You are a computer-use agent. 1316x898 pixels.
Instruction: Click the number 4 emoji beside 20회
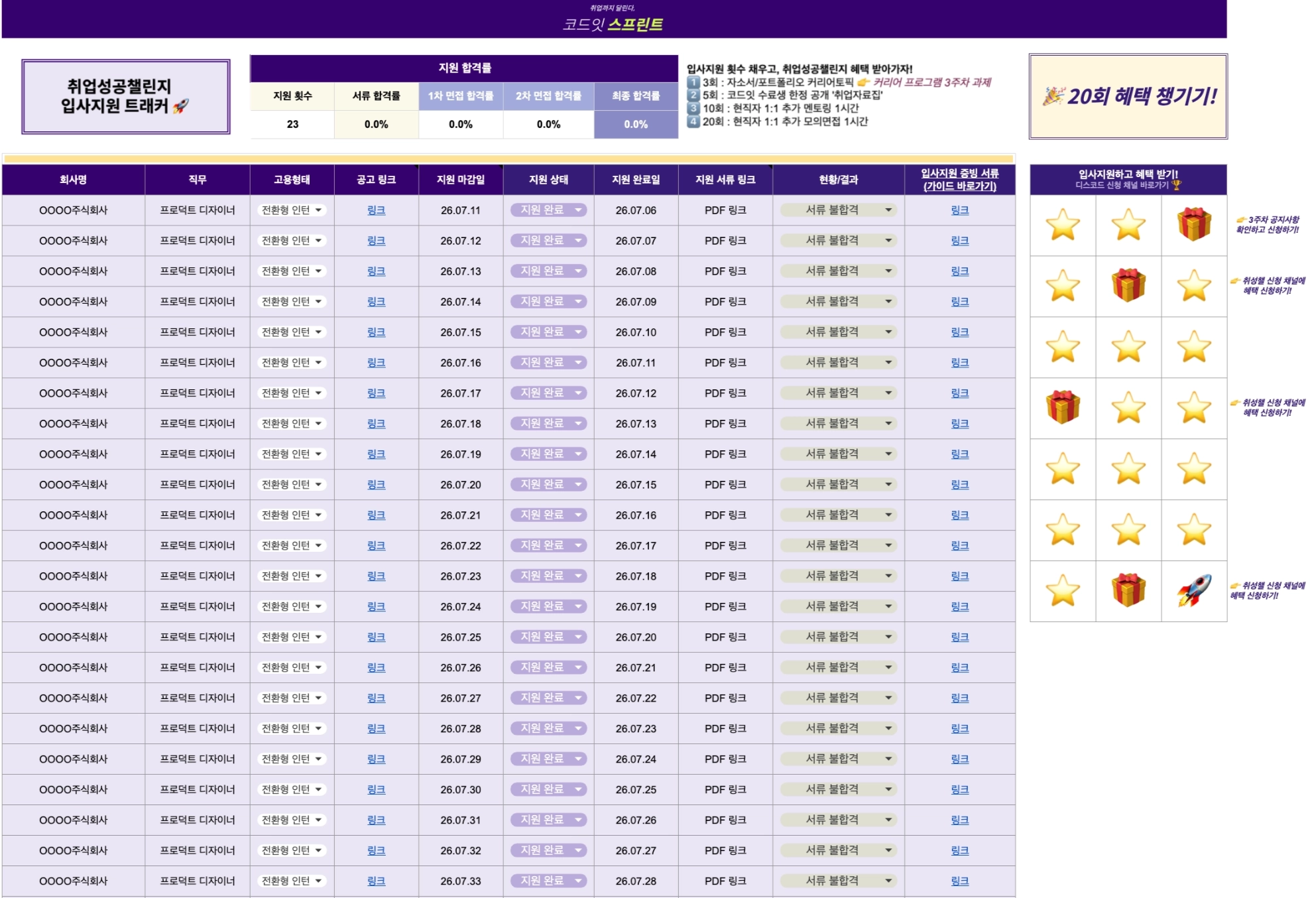coord(693,121)
